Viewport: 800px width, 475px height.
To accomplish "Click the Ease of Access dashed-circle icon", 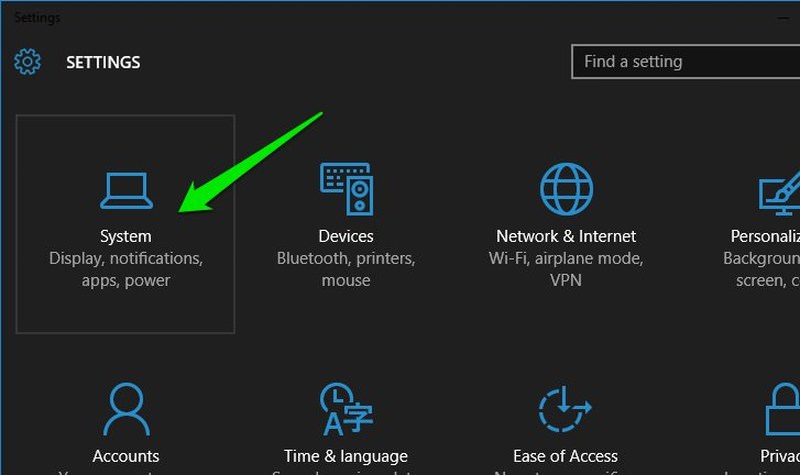I will (x=565, y=409).
